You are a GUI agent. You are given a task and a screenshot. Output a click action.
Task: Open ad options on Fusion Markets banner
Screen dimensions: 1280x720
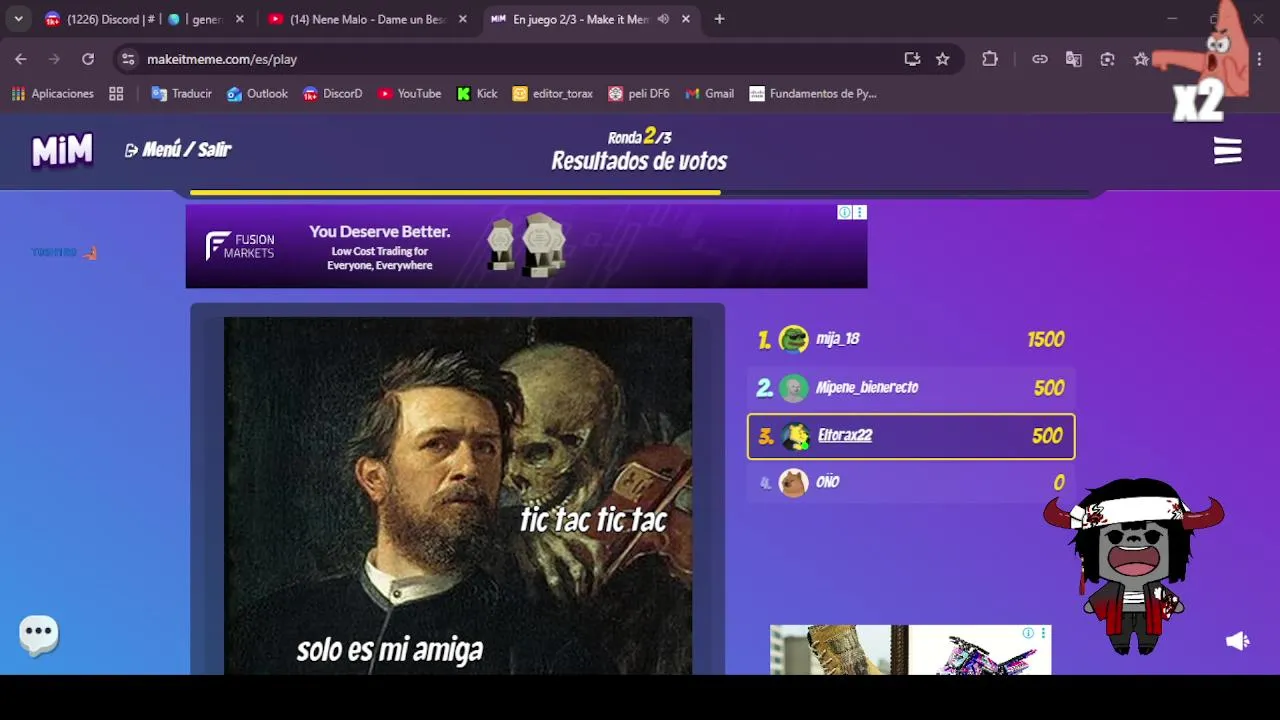click(x=860, y=212)
